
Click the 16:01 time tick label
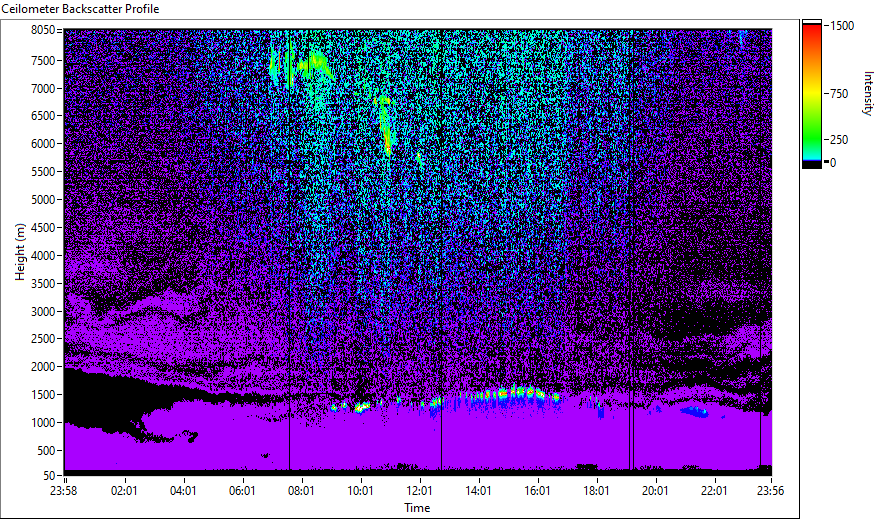tap(537, 491)
